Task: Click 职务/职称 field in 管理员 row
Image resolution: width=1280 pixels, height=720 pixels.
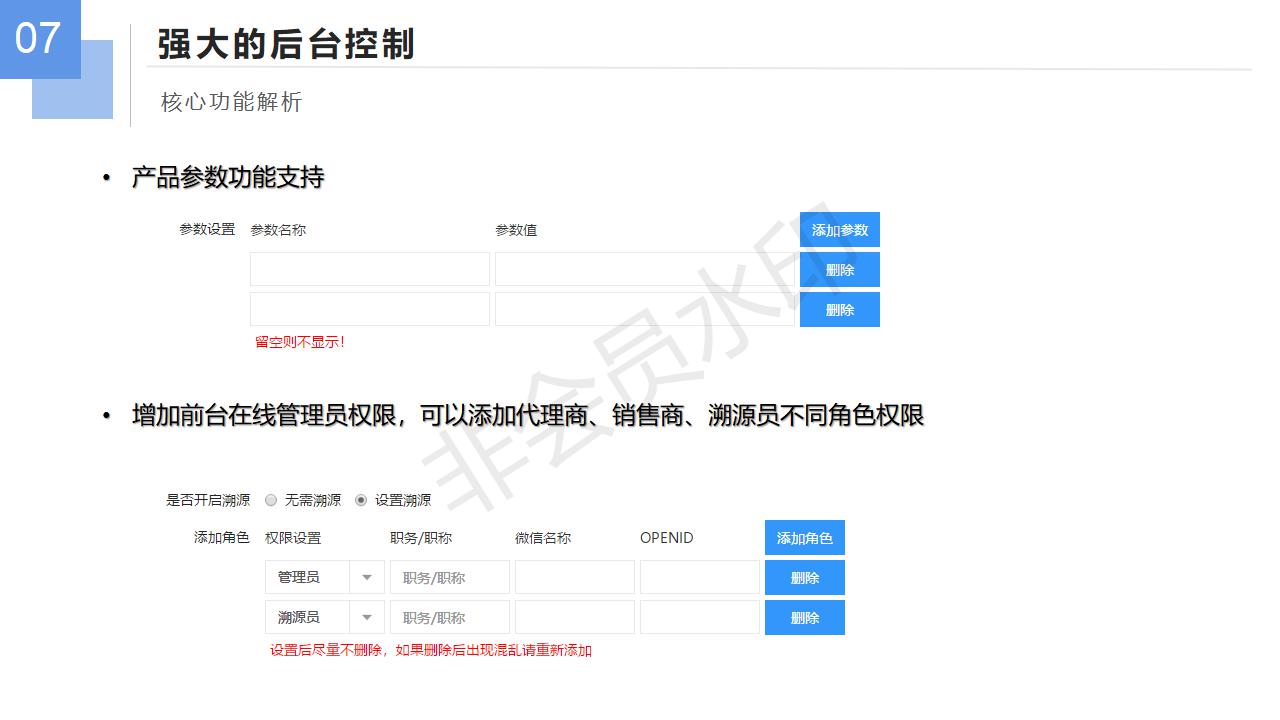Action: click(x=449, y=577)
